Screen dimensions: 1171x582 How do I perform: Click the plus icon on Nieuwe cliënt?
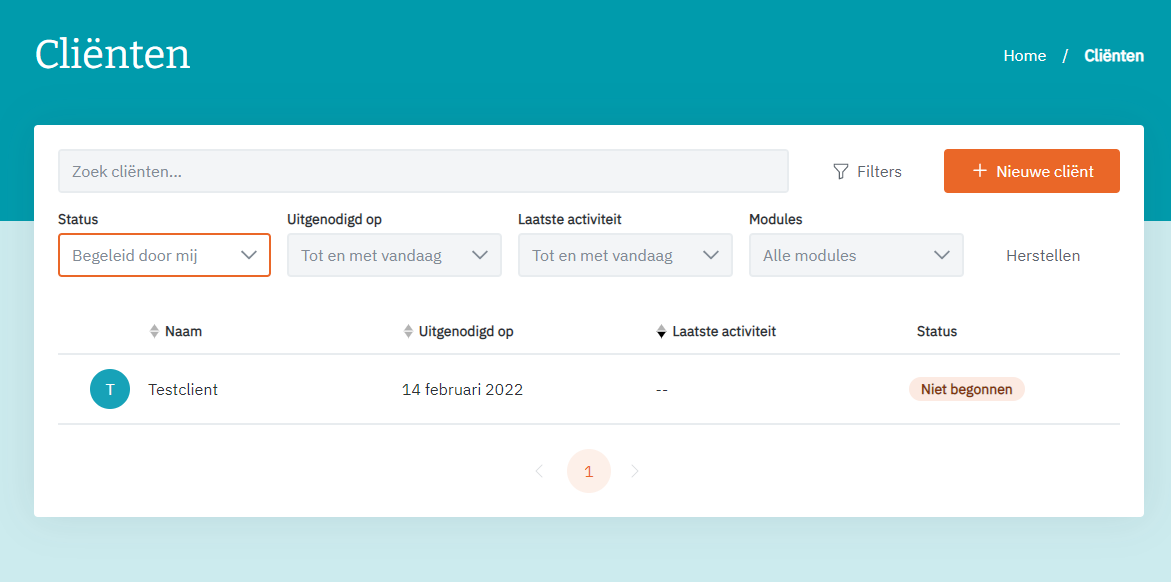click(x=981, y=171)
